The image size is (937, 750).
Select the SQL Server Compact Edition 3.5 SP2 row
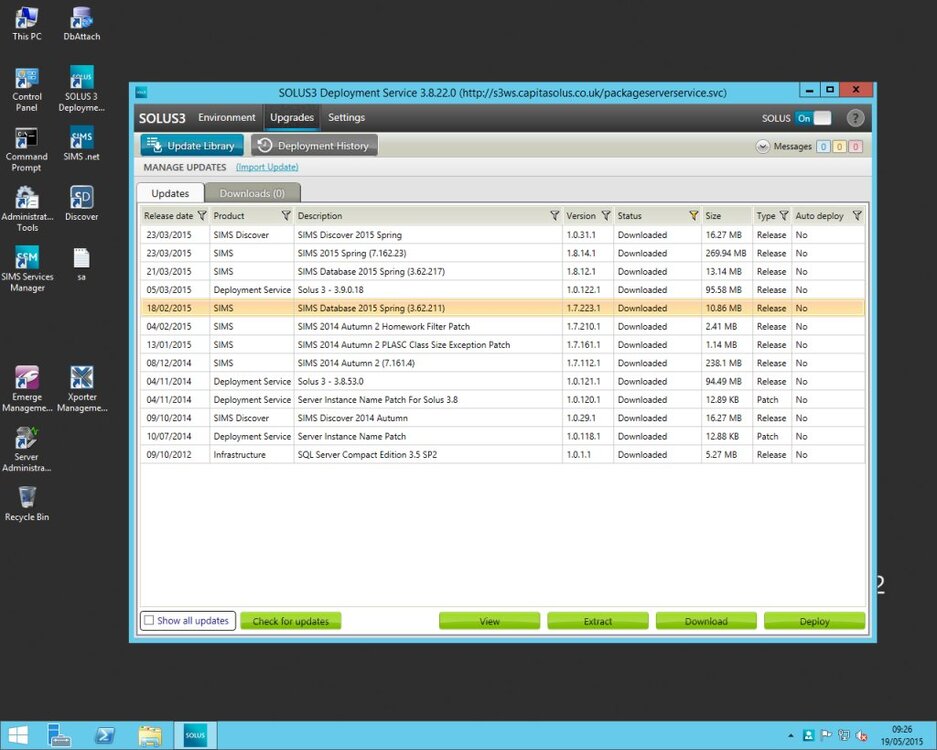(x=503, y=455)
